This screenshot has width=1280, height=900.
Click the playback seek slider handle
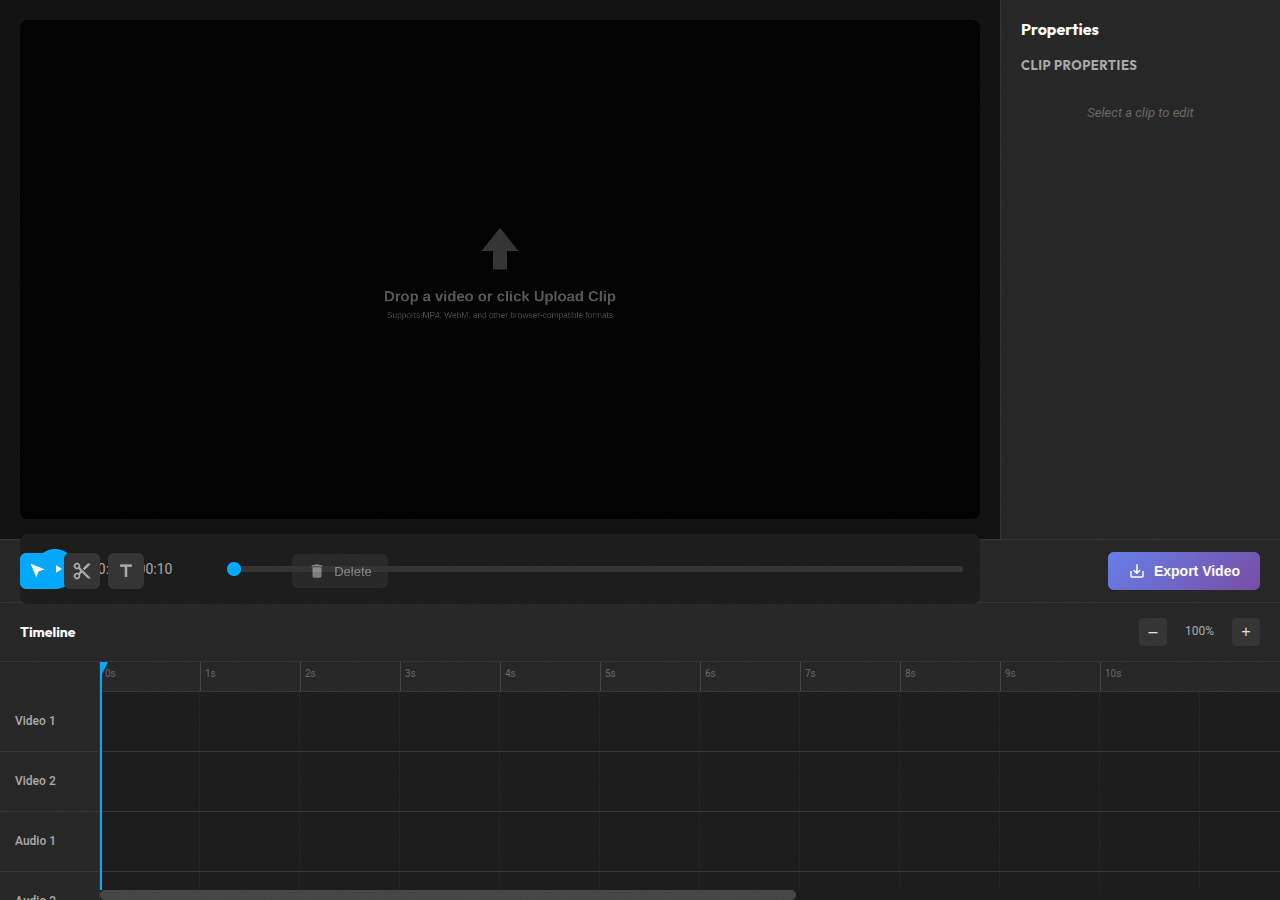click(234, 568)
